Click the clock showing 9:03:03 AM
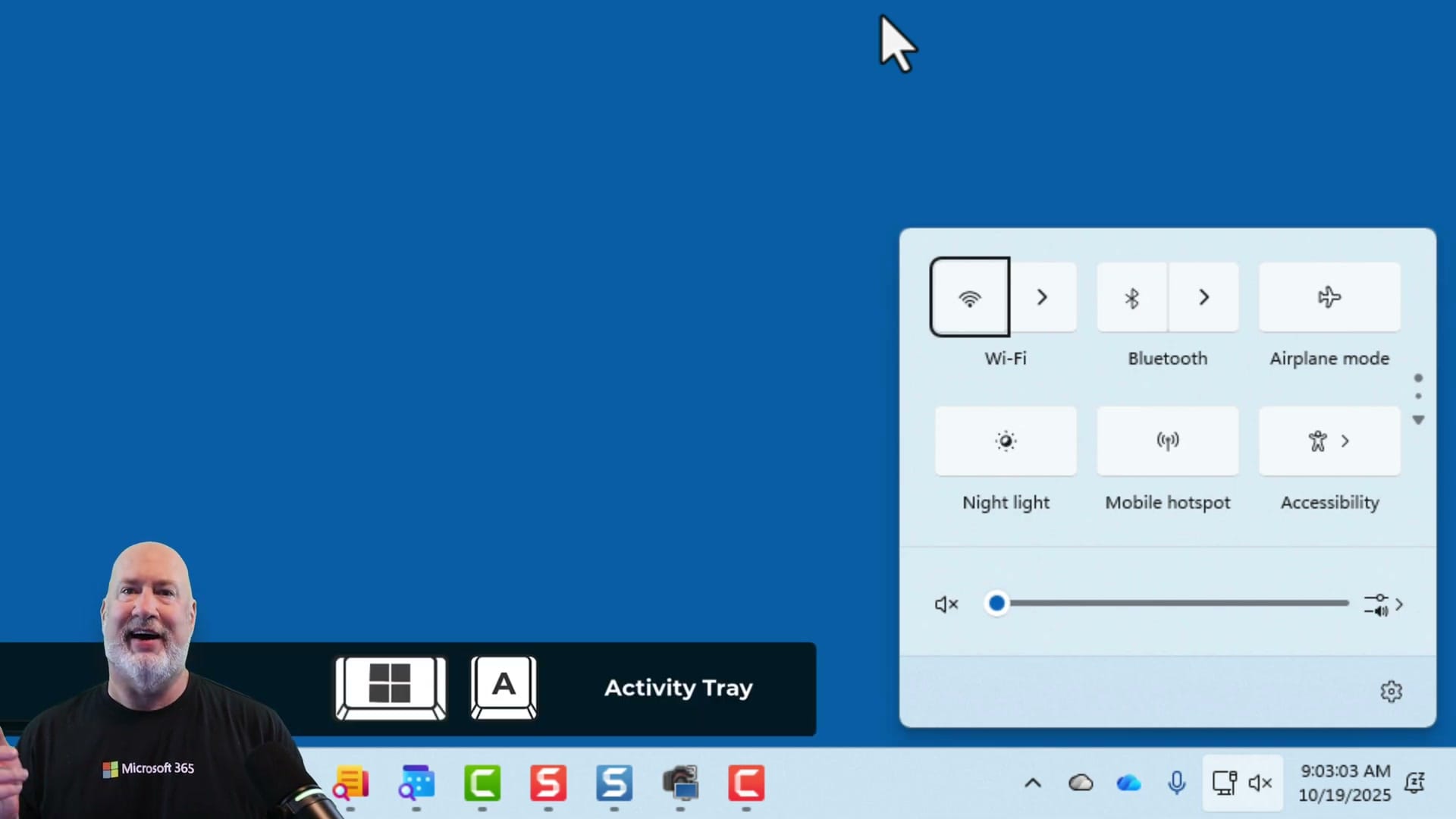 (x=1345, y=771)
